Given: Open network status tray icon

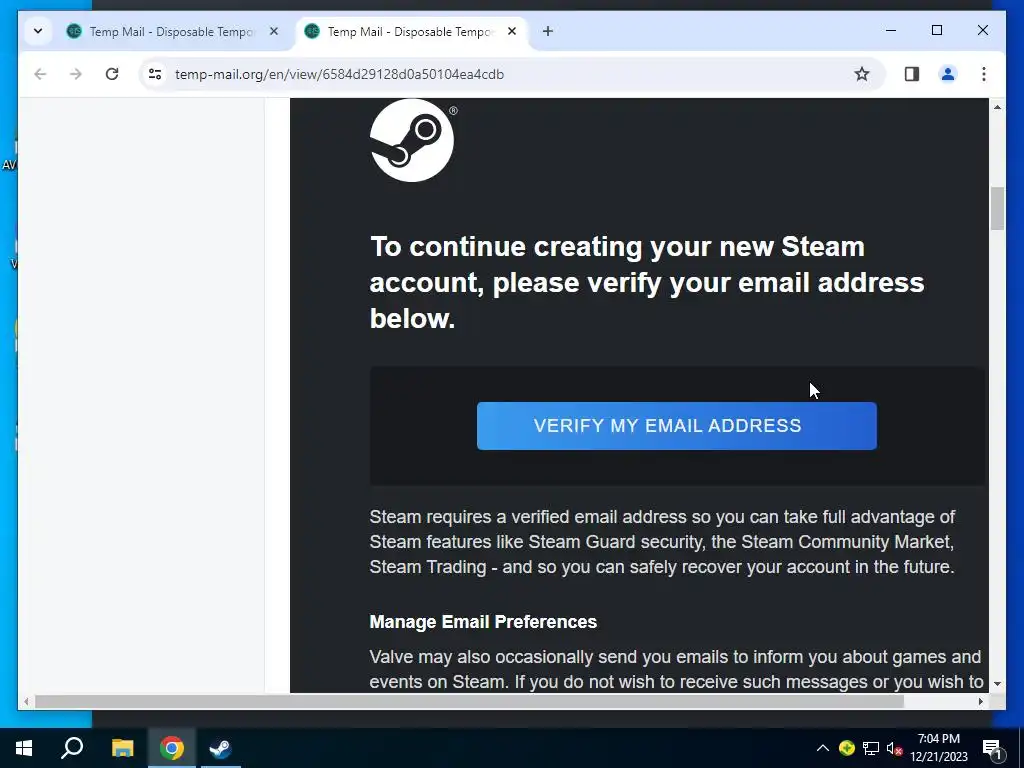Looking at the screenshot, I should coord(871,748).
